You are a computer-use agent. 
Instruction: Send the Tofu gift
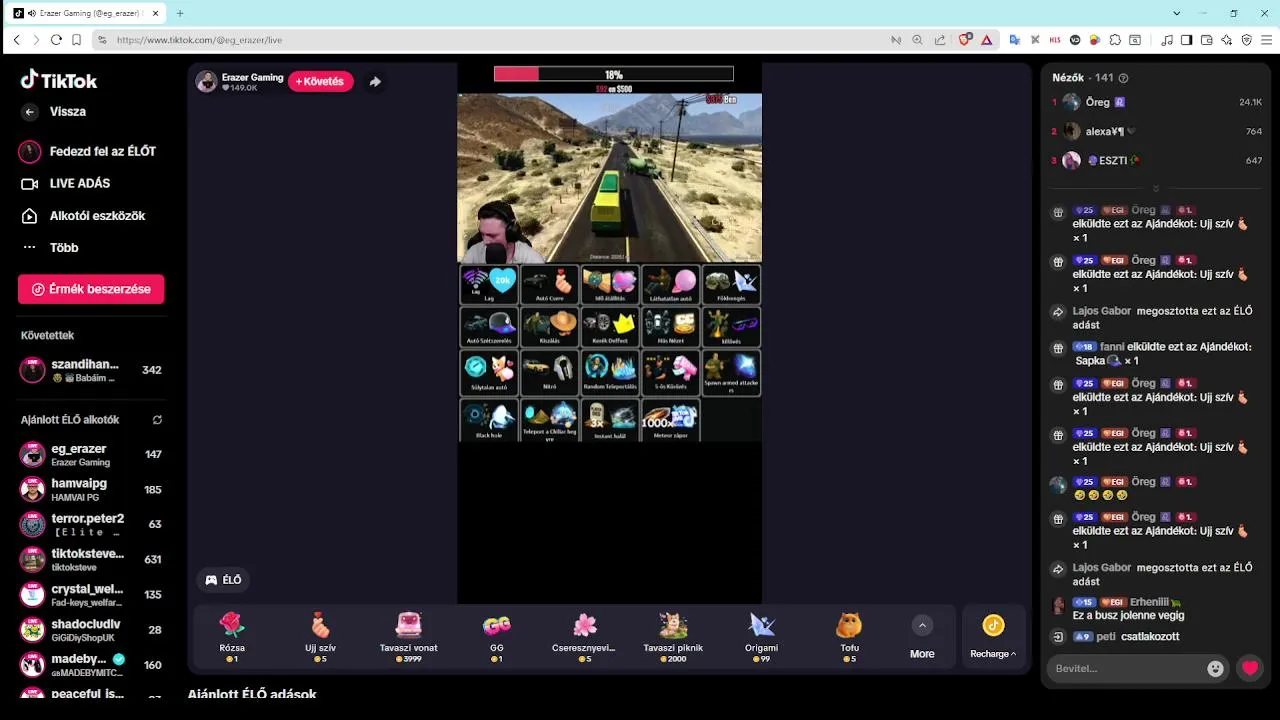849,636
